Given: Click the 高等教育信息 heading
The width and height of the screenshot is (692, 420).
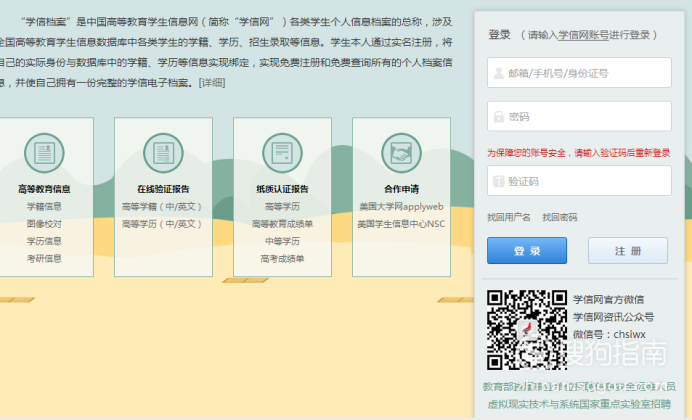Looking at the screenshot, I should pyautogui.click(x=44, y=189).
